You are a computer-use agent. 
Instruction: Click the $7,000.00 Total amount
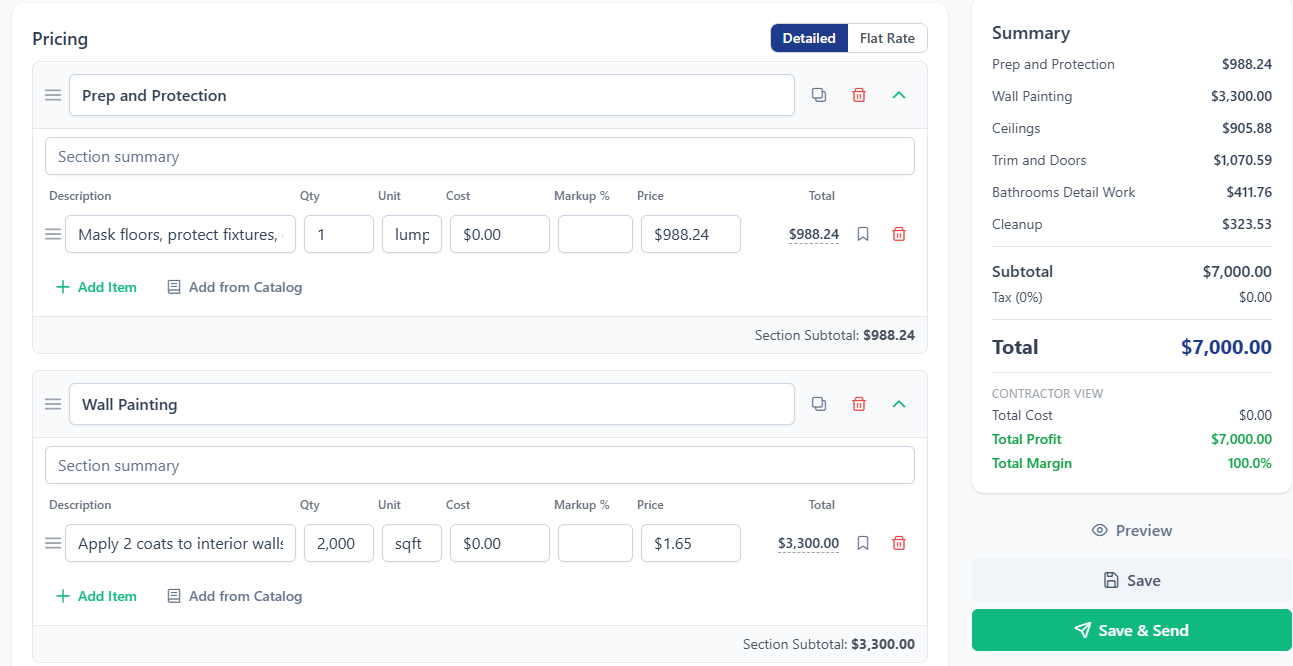click(1226, 347)
